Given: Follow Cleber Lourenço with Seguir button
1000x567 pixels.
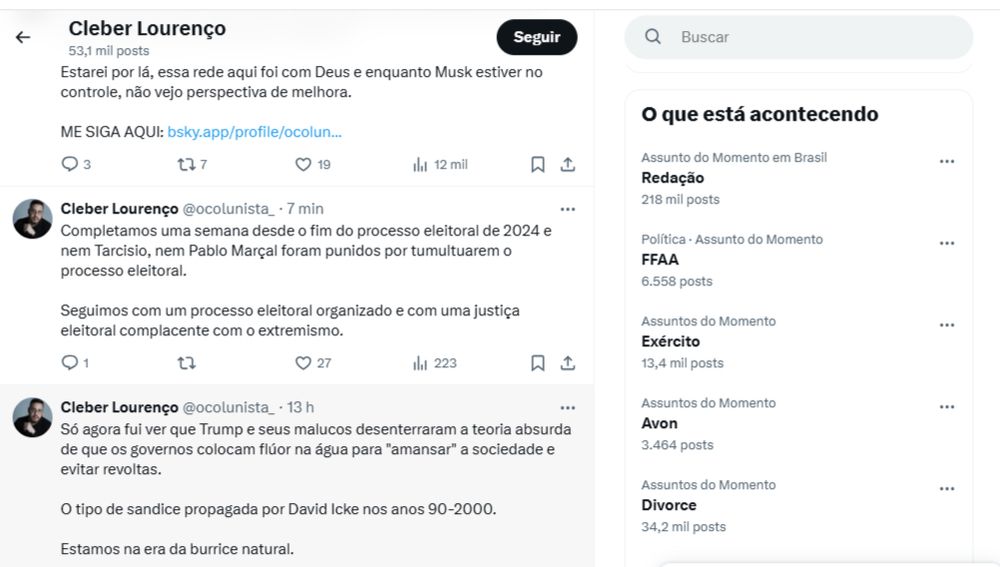Looking at the screenshot, I should 537,37.
